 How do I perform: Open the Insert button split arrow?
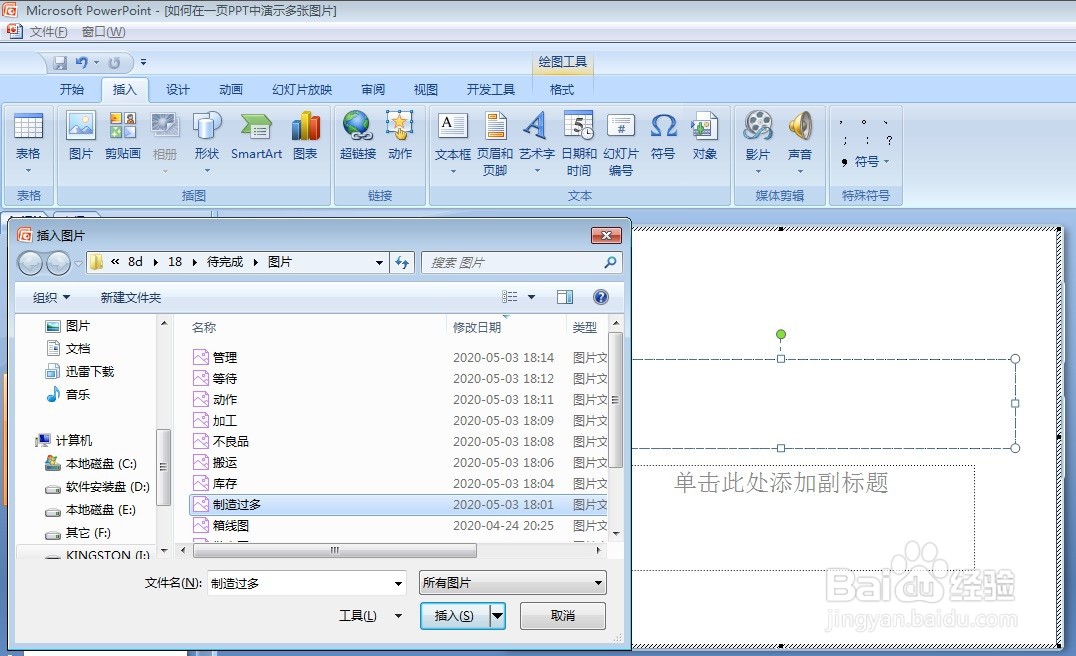498,616
